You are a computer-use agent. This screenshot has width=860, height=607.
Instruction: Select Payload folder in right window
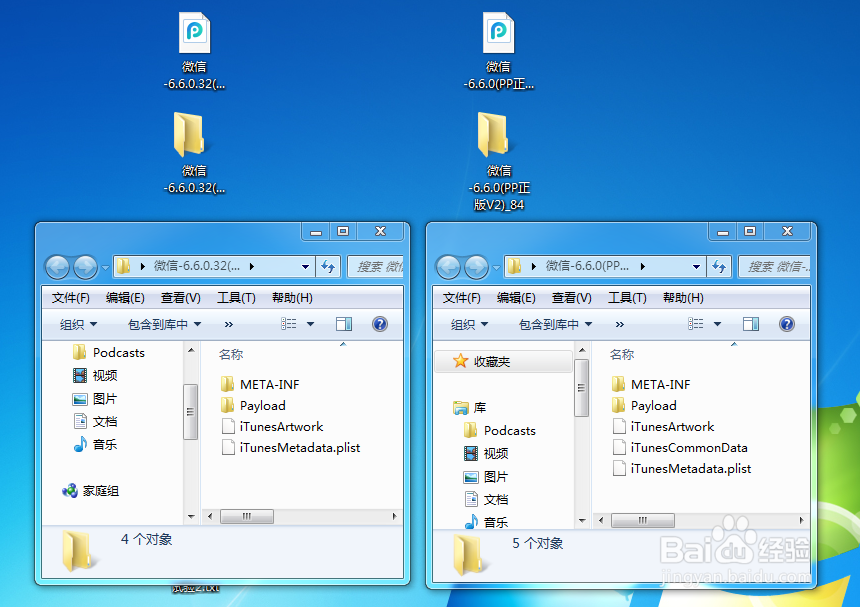click(644, 405)
